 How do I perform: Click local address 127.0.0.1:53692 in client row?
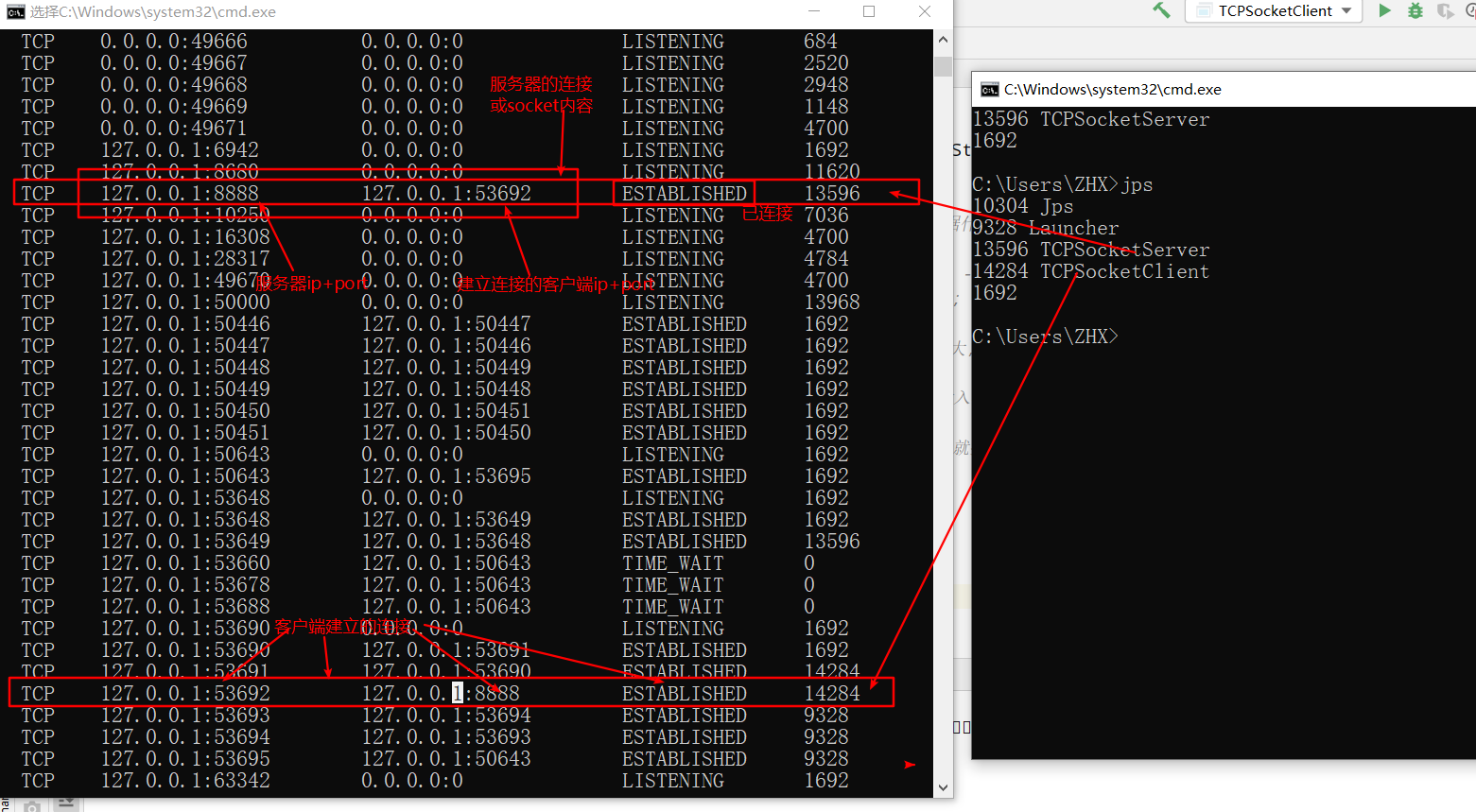185,694
